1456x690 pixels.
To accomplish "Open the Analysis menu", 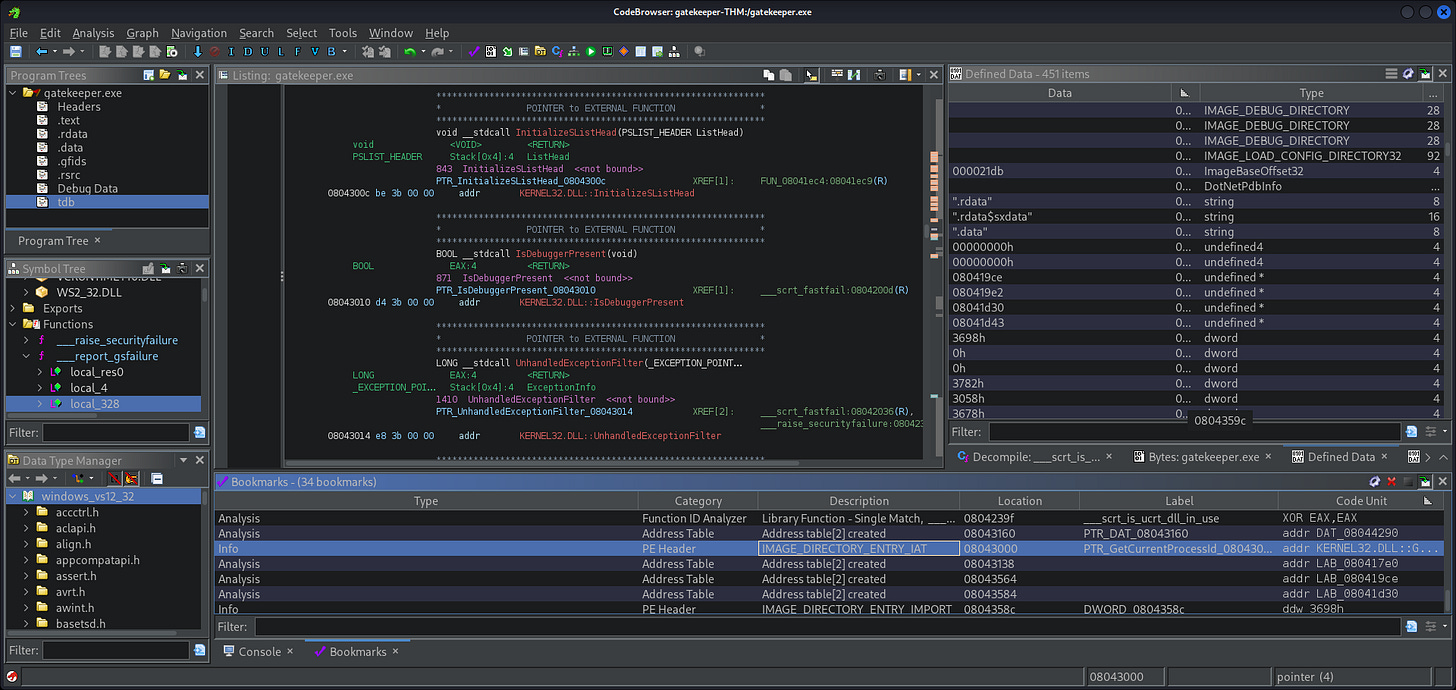I will (x=93, y=33).
